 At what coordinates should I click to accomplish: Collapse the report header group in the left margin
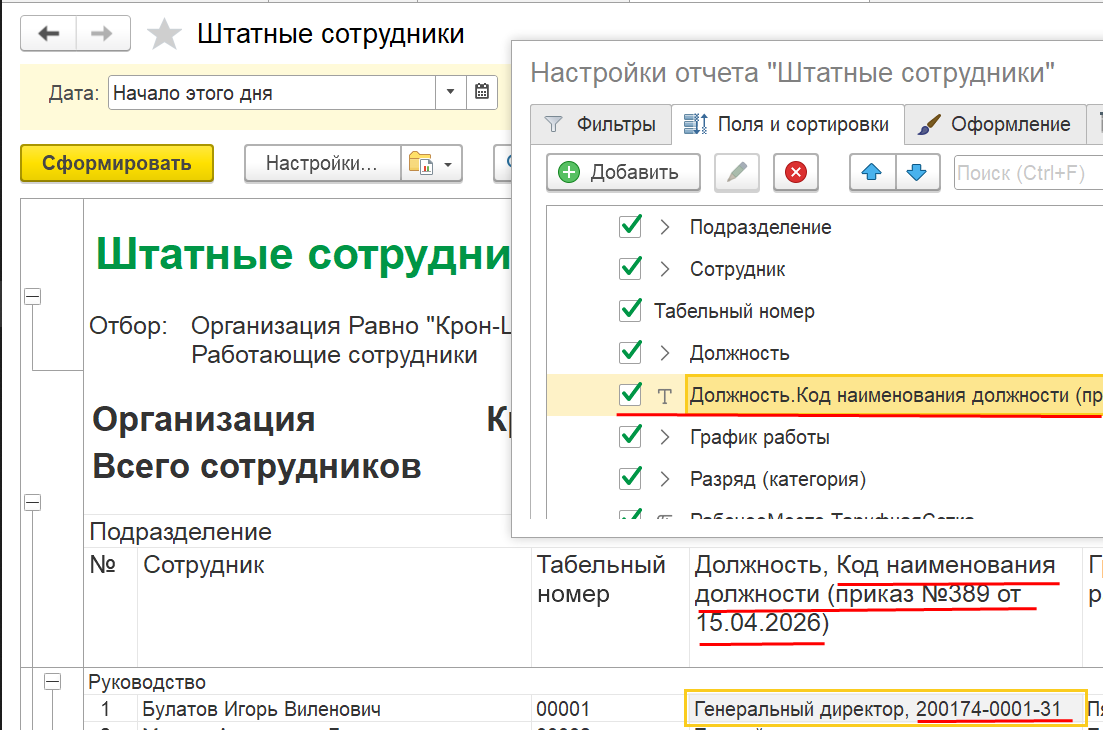pos(32,297)
